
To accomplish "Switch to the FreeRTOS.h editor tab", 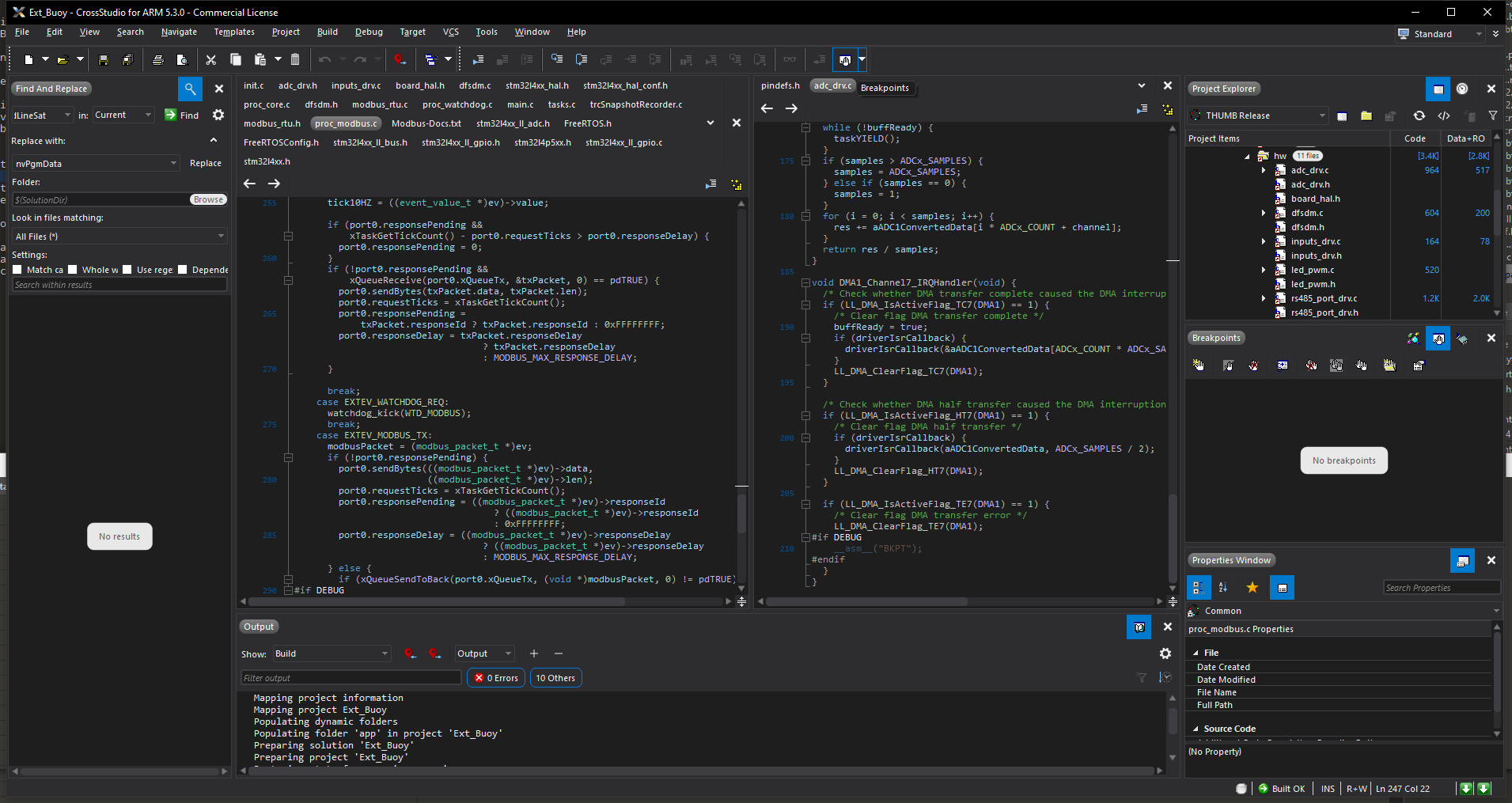I will (x=586, y=123).
